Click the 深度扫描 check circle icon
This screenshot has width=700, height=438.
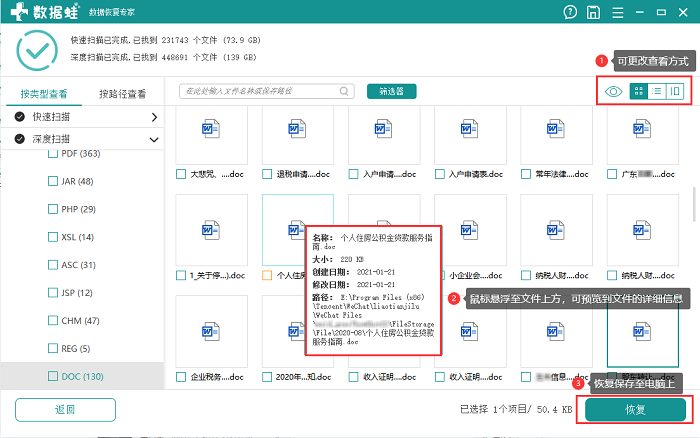20,139
